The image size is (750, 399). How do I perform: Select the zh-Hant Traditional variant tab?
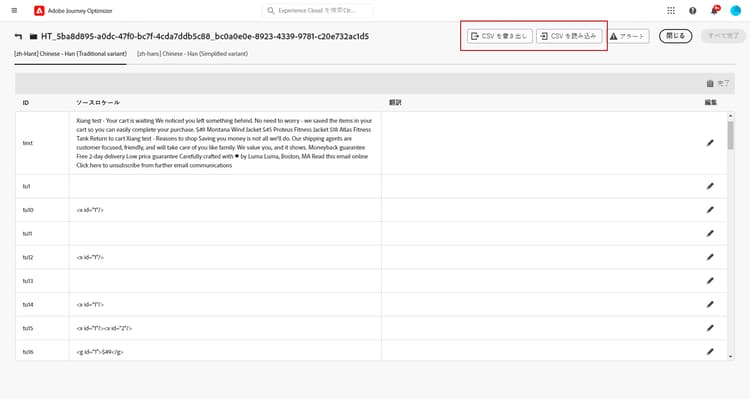(70, 54)
